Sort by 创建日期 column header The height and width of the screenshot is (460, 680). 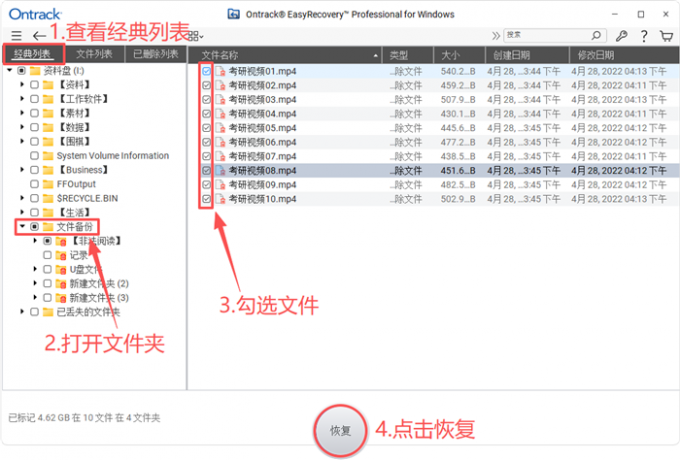[527, 55]
